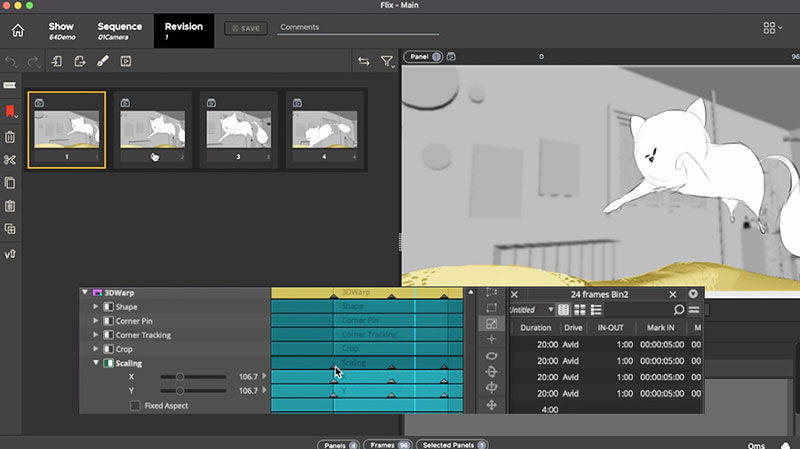Toggle the Scaling enable button

tap(108, 363)
